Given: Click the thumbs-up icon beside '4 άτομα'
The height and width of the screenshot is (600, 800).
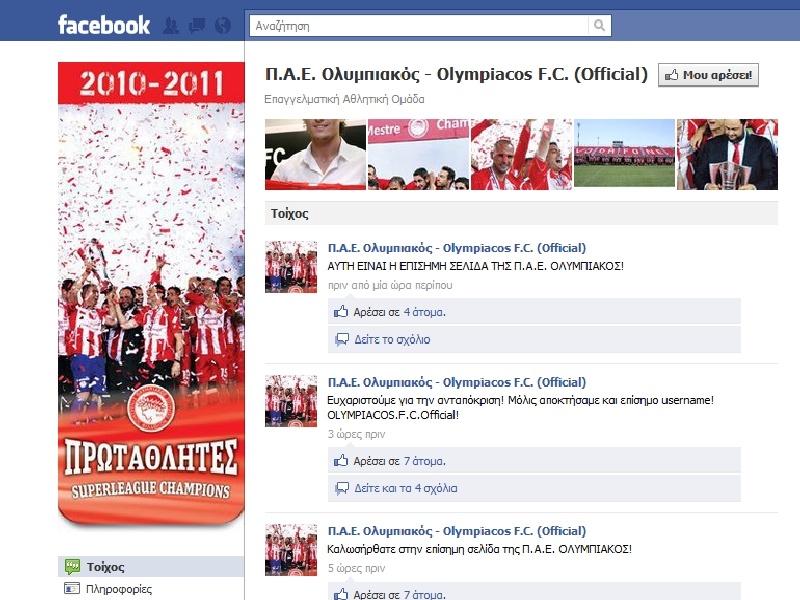Looking at the screenshot, I should (341, 311).
